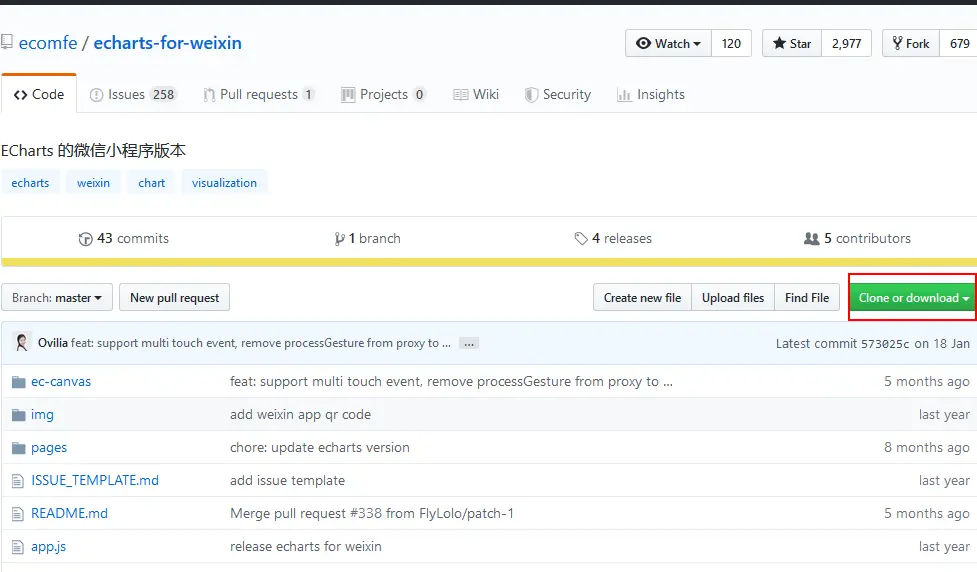Switch to the Issues tab

[133, 94]
